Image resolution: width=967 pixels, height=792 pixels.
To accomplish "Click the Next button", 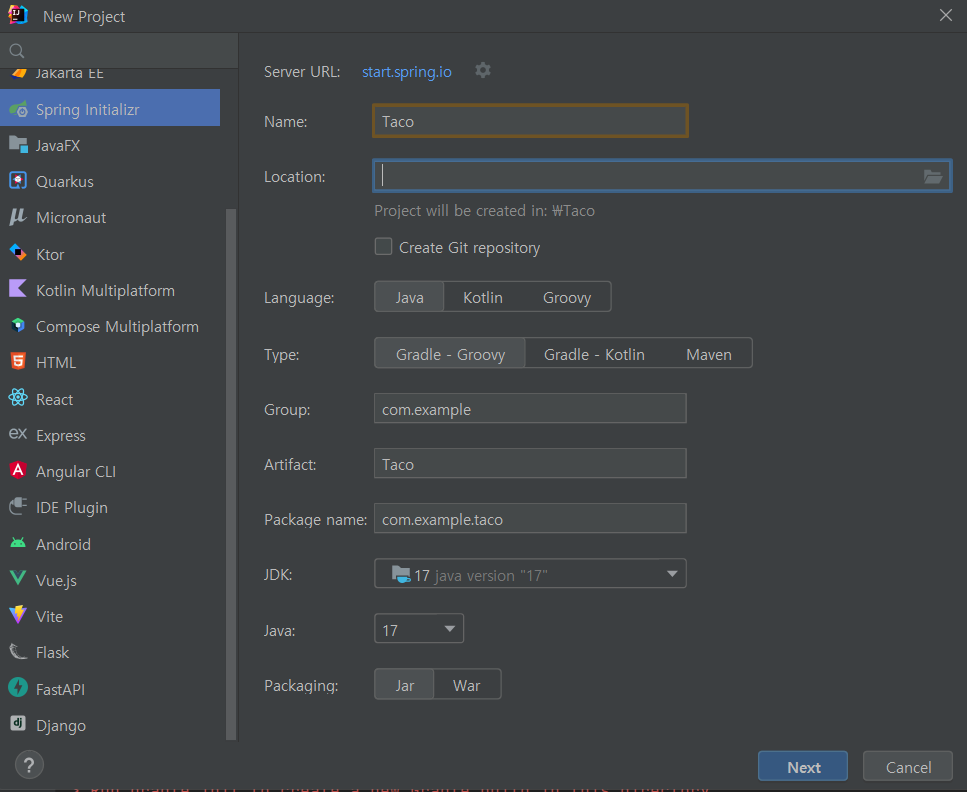I will coord(803,767).
